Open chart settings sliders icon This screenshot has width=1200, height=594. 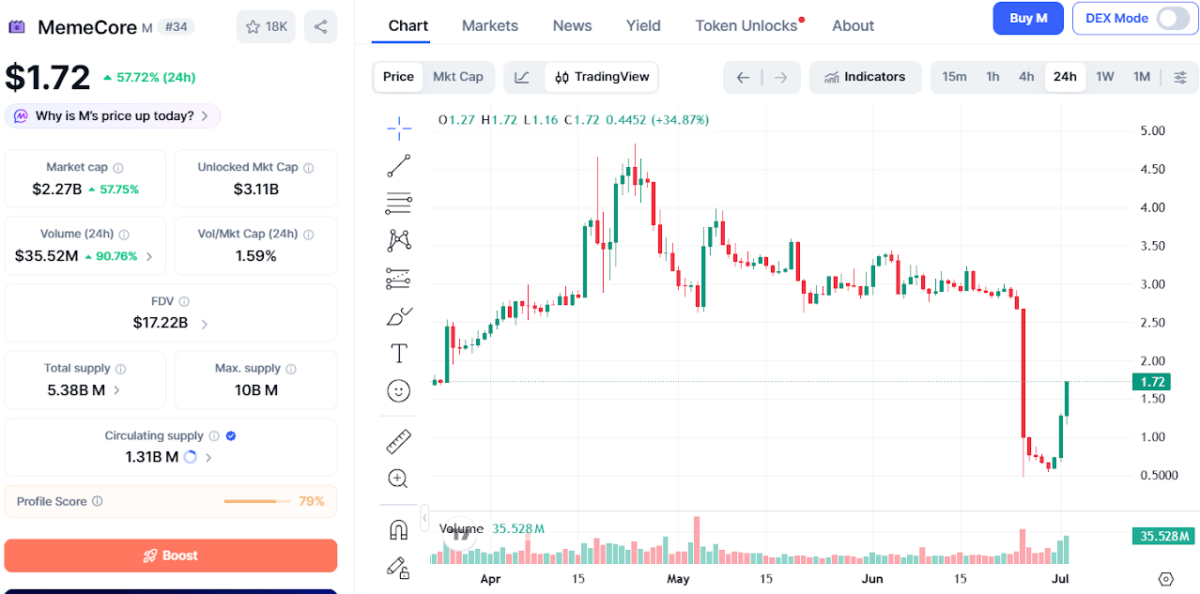point(1181,77)
